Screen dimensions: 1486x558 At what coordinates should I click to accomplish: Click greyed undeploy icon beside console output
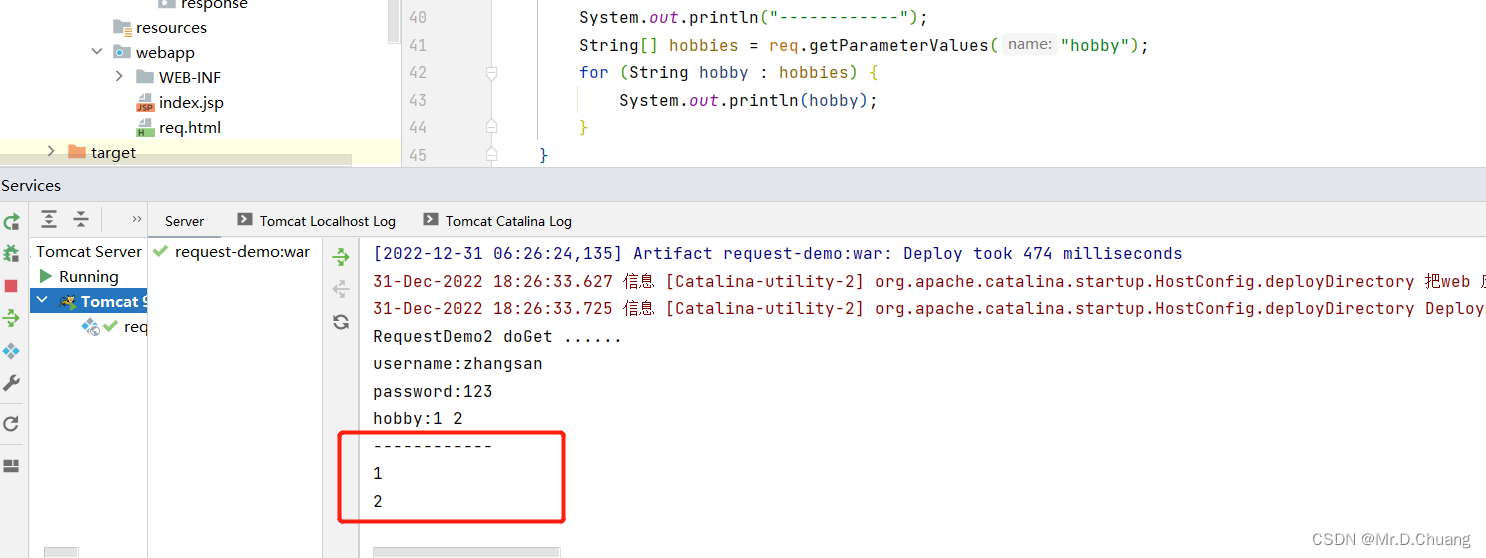[x=341, y=289]
